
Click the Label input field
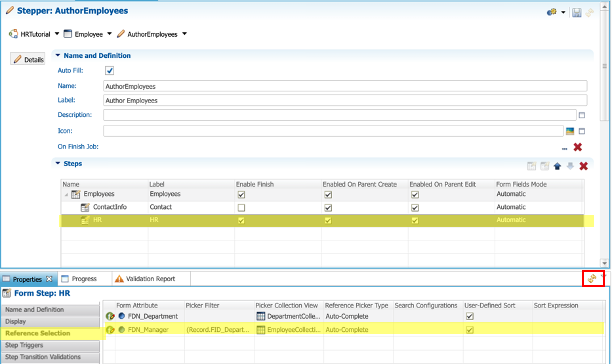345,100
